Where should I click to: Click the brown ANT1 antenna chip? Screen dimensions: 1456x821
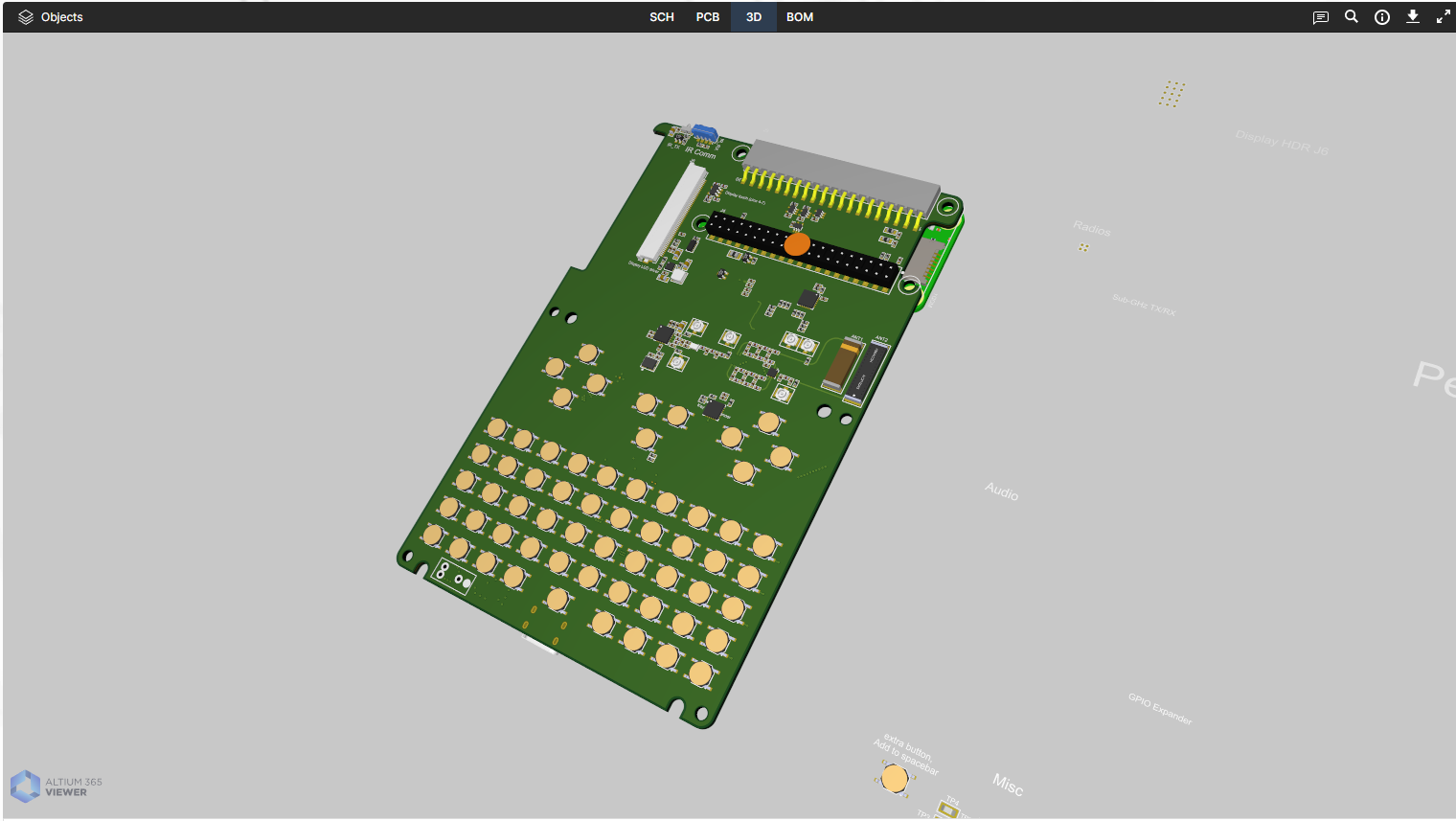tap(841, 366)
